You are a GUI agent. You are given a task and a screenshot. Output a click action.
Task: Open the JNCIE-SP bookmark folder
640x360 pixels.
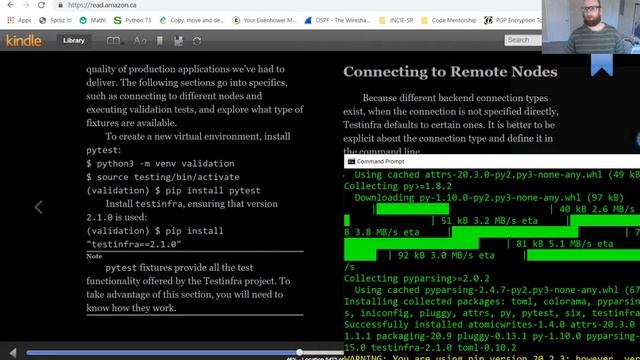tap(396, 20)
